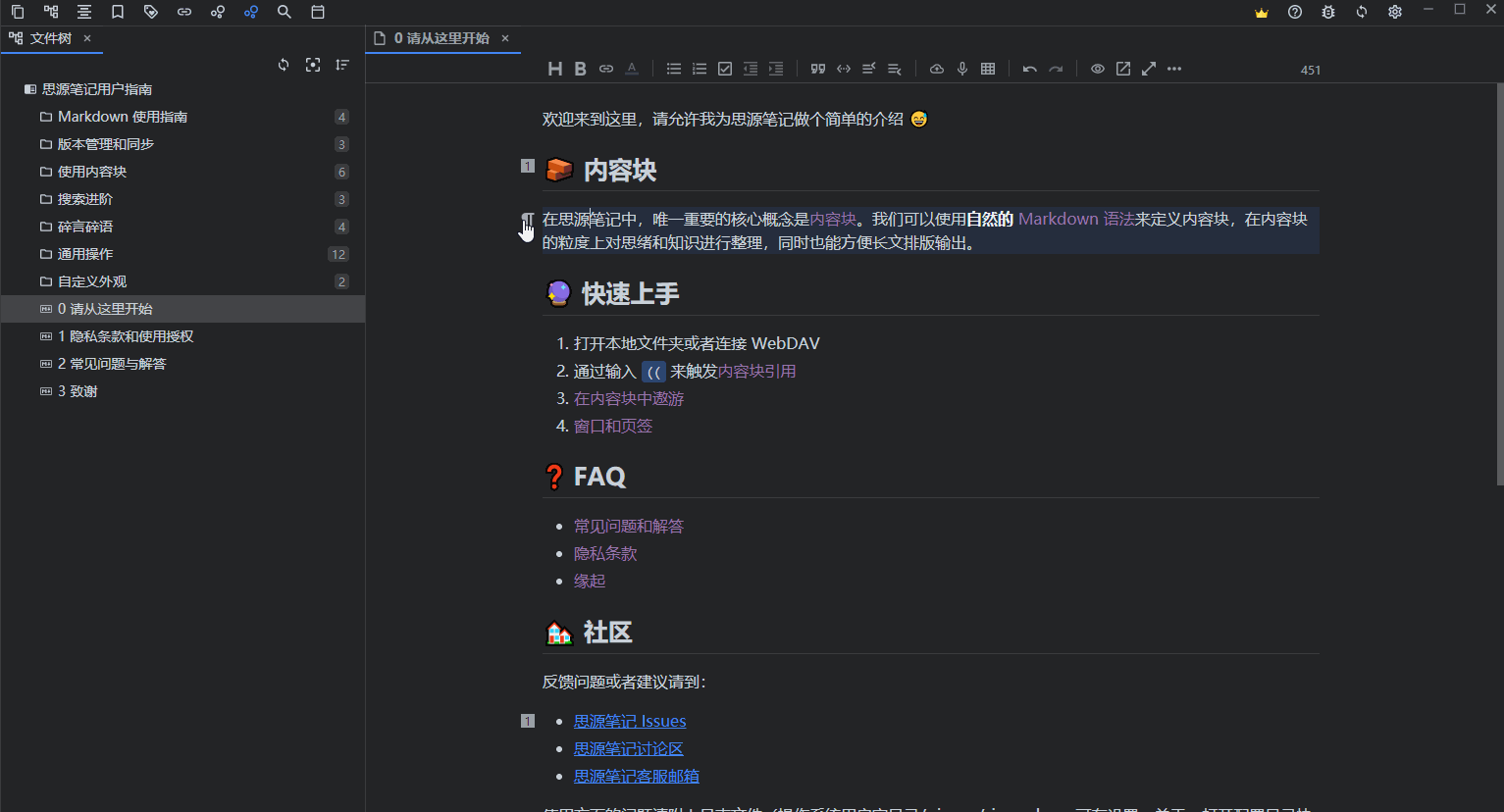This screenshot has height=812, width=1504.
Task: Insert heading with H toolbar button
Action: (x=555, y=69)
